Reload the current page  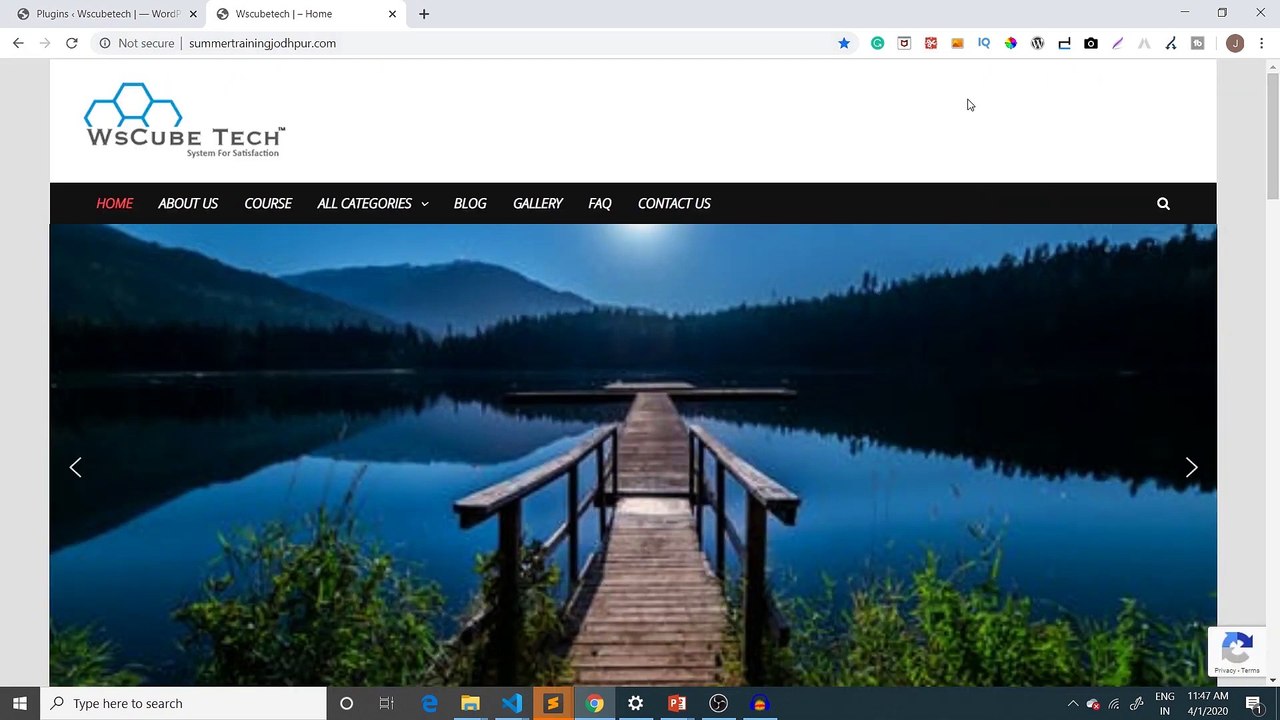point(72,43)
